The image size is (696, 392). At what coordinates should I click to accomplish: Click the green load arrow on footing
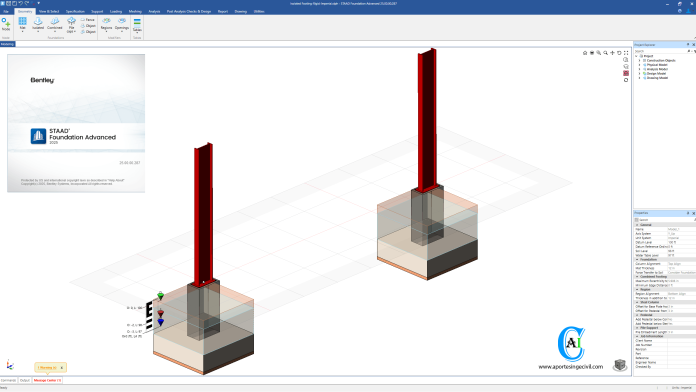[160, 296]
